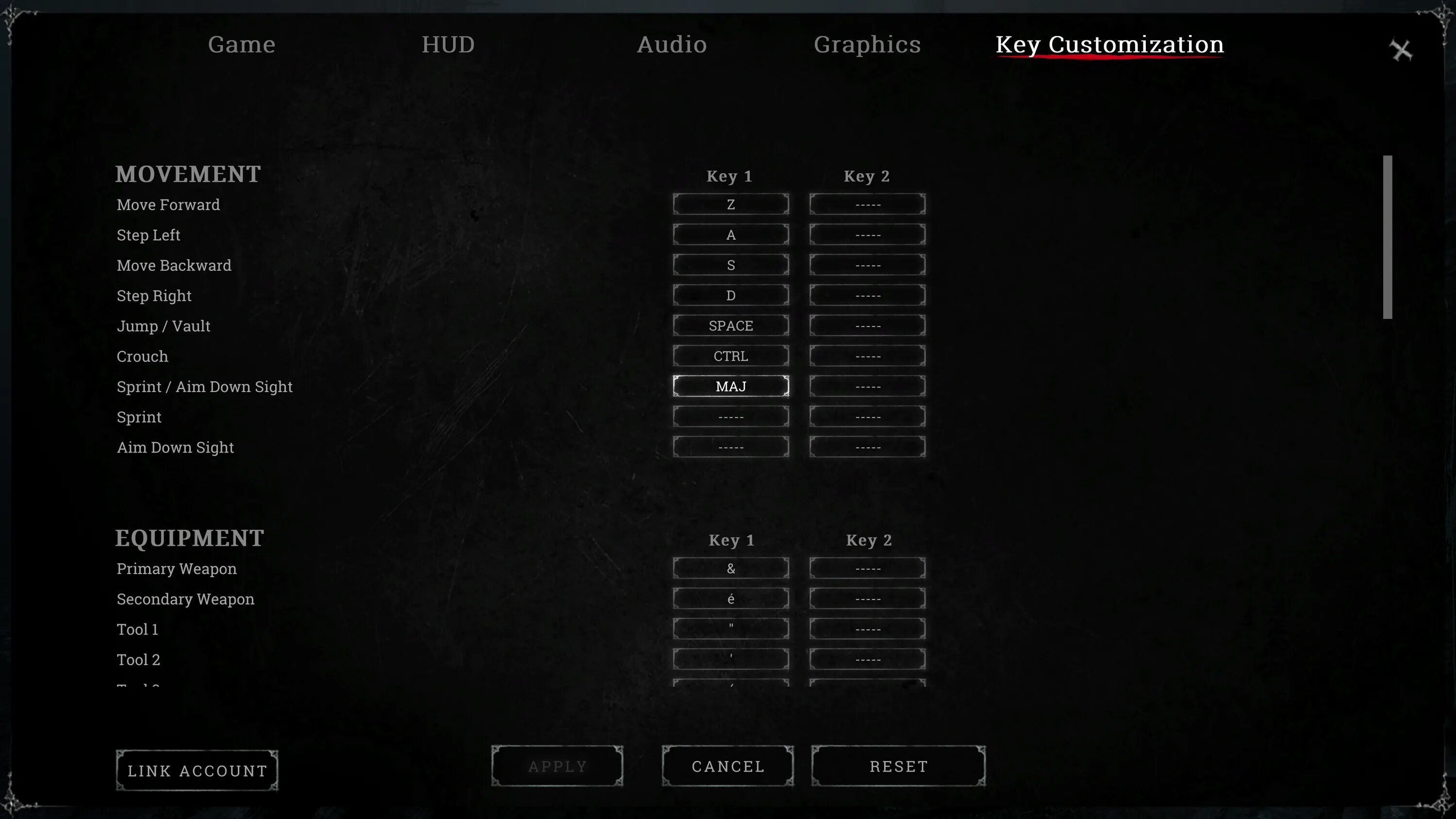1456x819 pixels.
Task: Click the Jump / Vault Key 2 empty field
Action: [867, 325]
